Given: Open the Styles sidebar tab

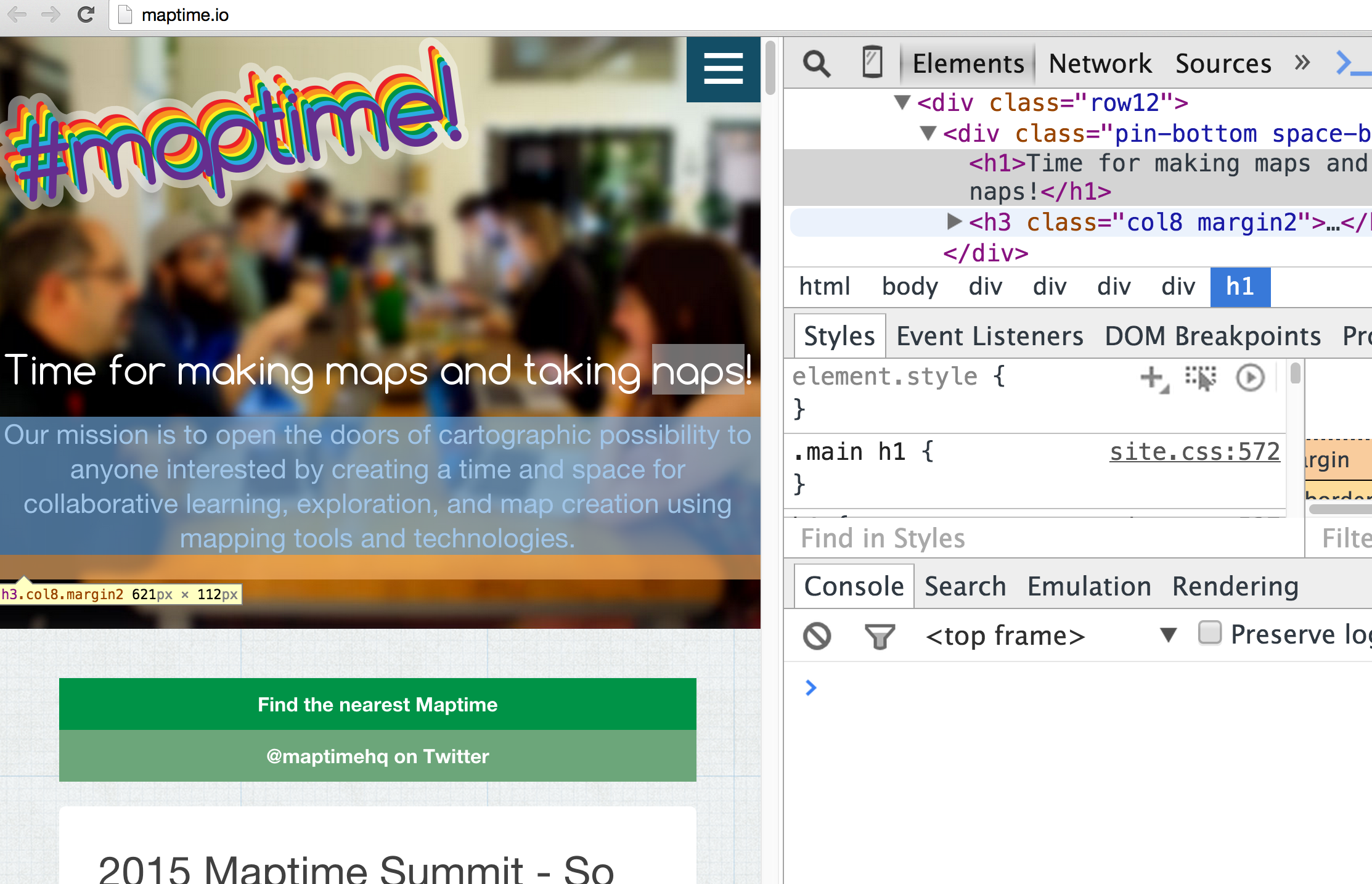Looking at the screenshot, I should tap(839, 336).
